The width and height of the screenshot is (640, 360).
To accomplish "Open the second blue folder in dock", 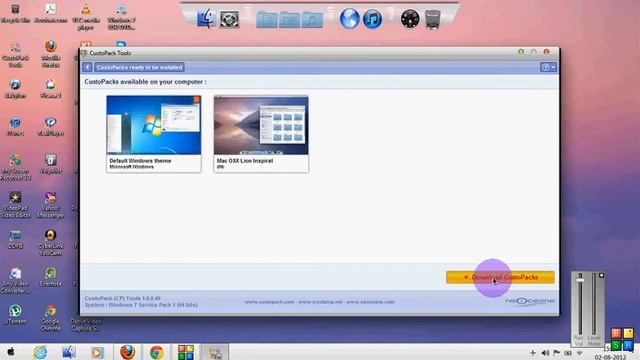I will (x=289, y=20).
